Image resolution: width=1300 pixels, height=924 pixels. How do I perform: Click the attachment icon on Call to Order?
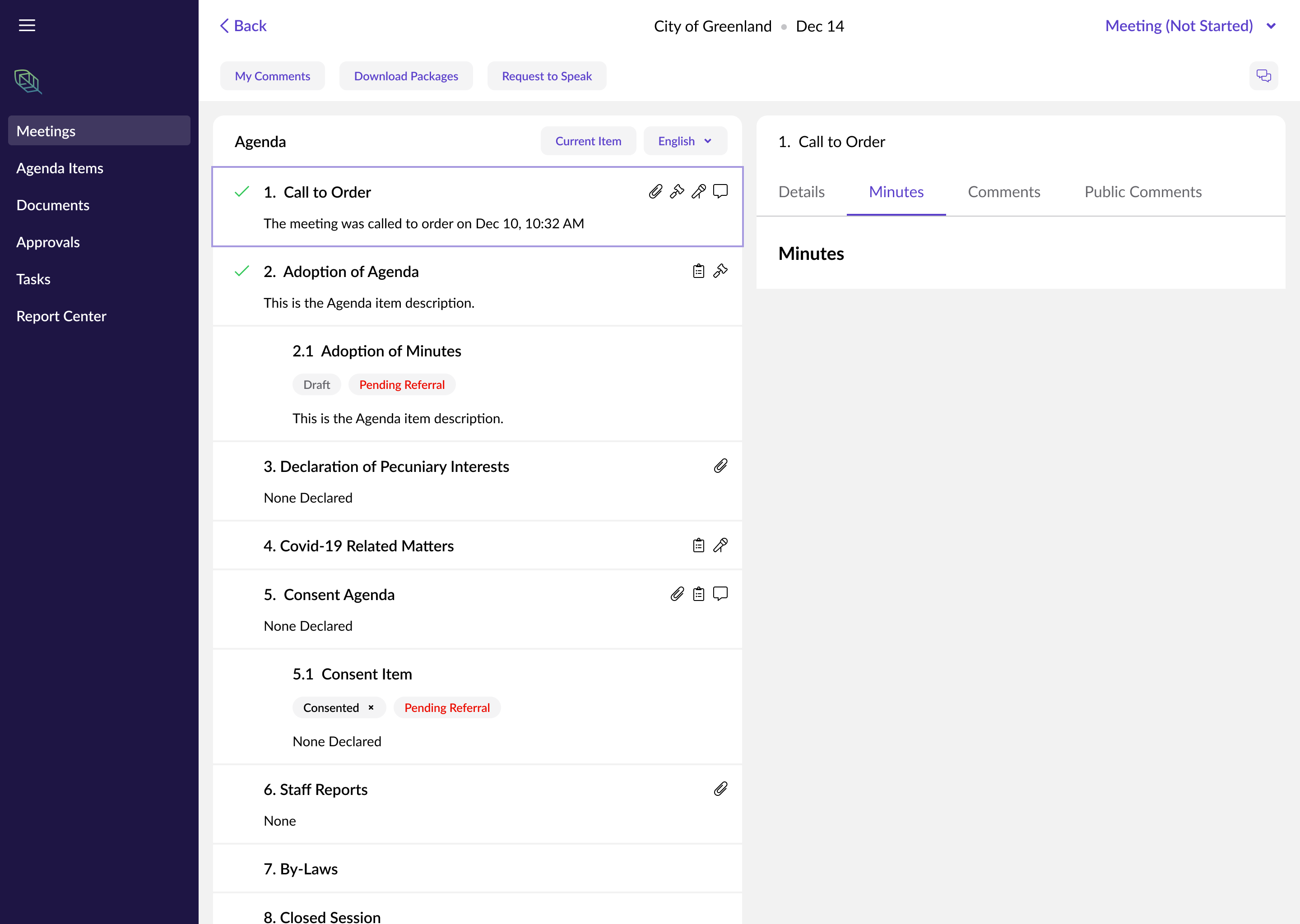(656, 192)
